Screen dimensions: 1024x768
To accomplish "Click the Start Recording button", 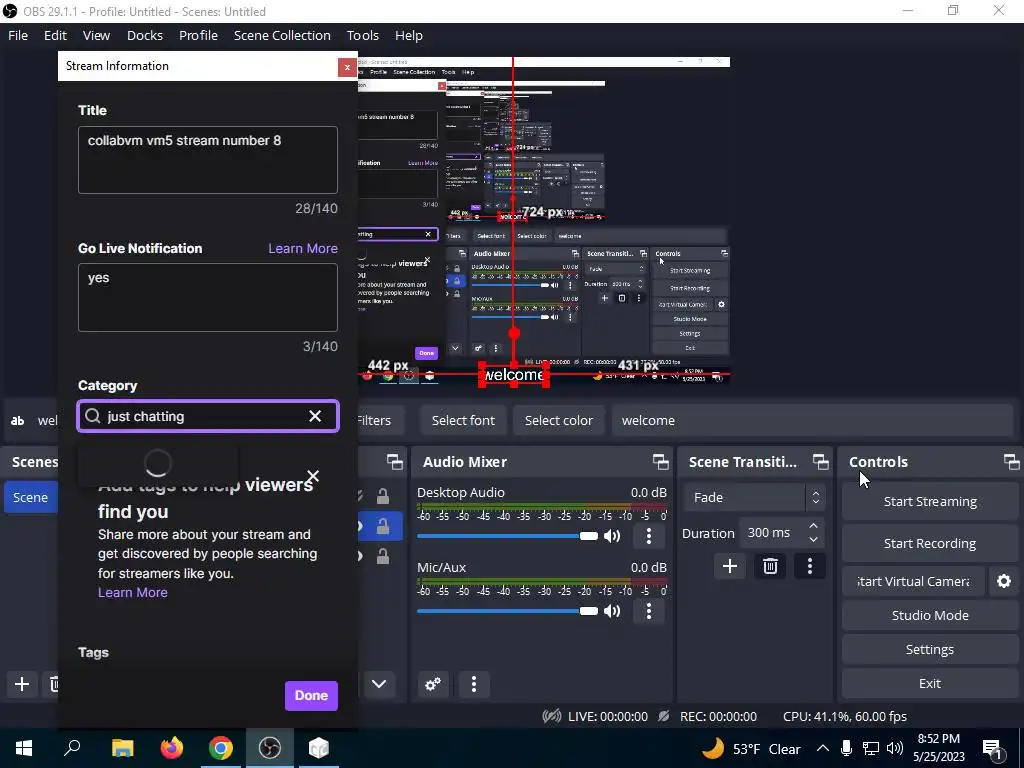I will point(930,543).
